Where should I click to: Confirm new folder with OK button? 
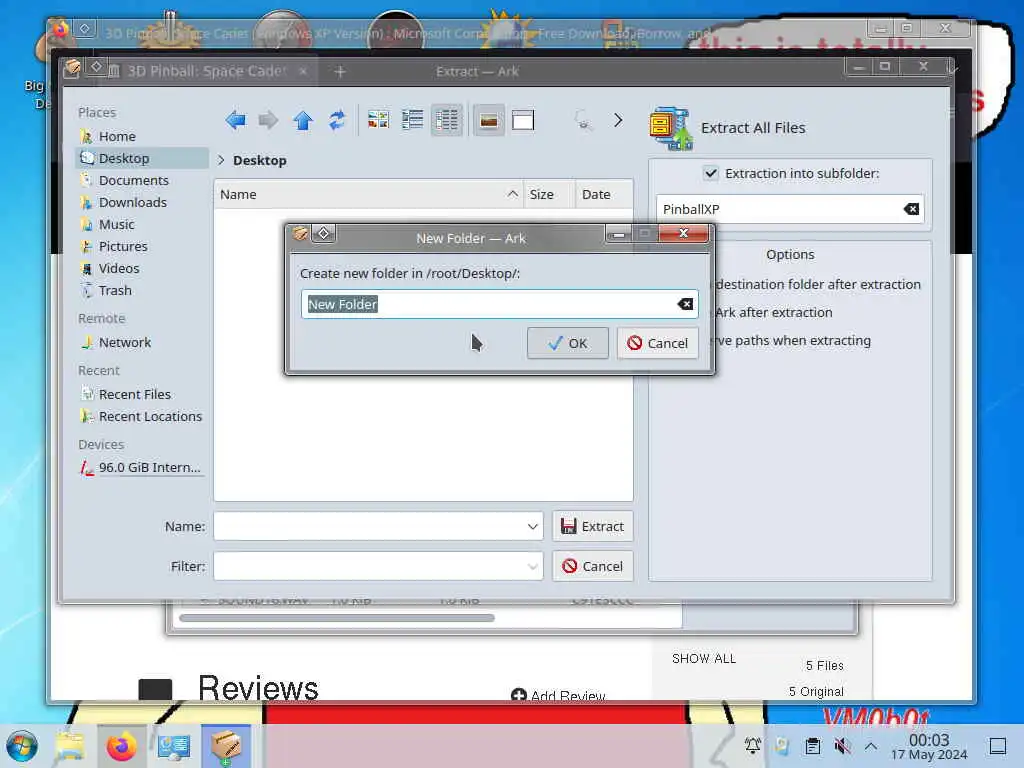(568, 343)
